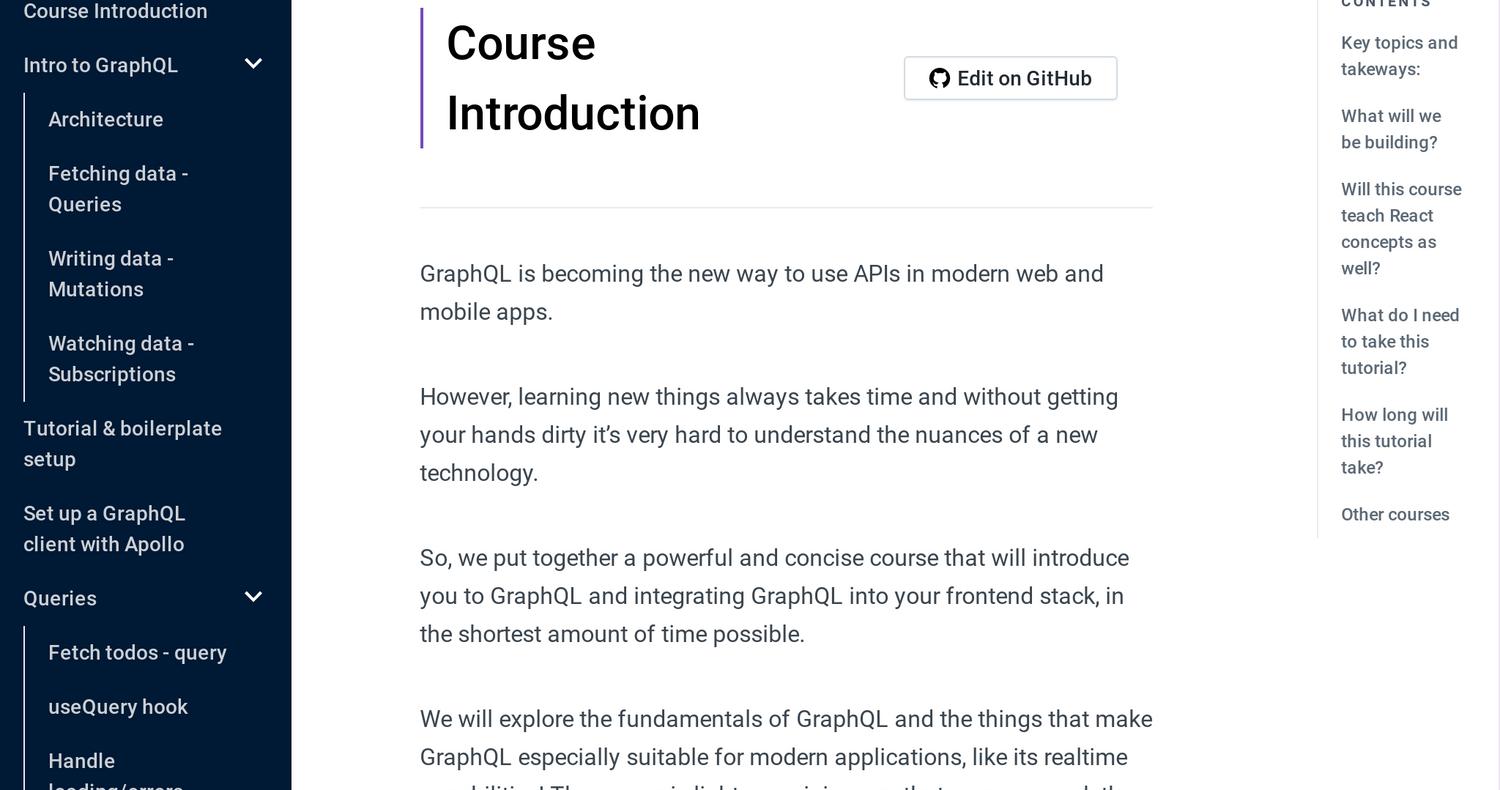The image size is (1500, 790).
Task: Go to Set up a GraphQL client with Apollo
Action: click(104, 528)
